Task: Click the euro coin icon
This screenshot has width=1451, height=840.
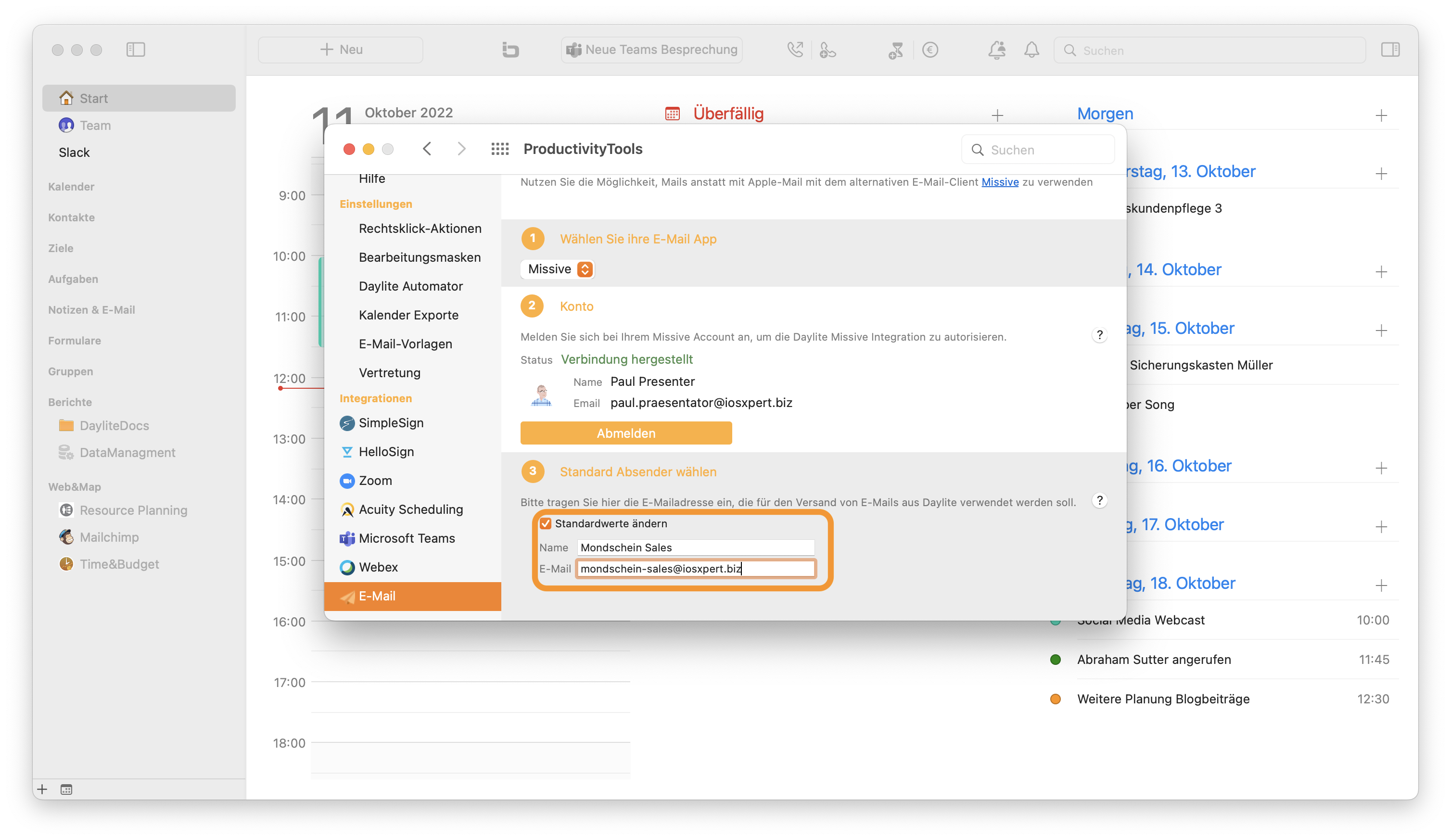Action: click(930, 50)
